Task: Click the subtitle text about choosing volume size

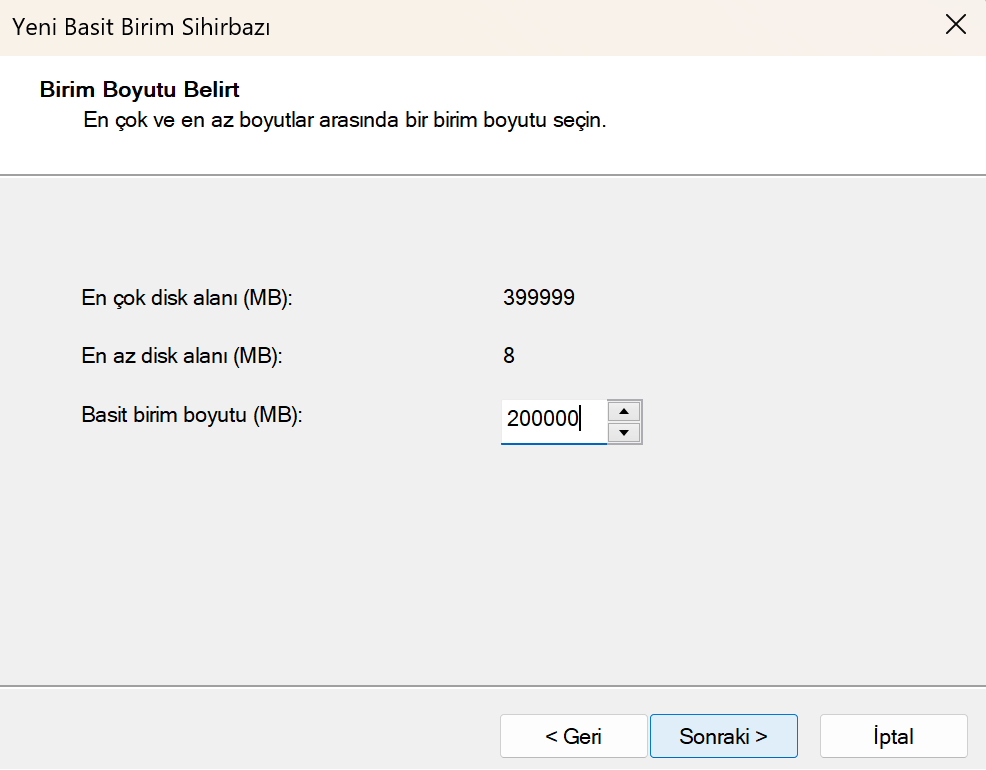Action: [343, 122]
